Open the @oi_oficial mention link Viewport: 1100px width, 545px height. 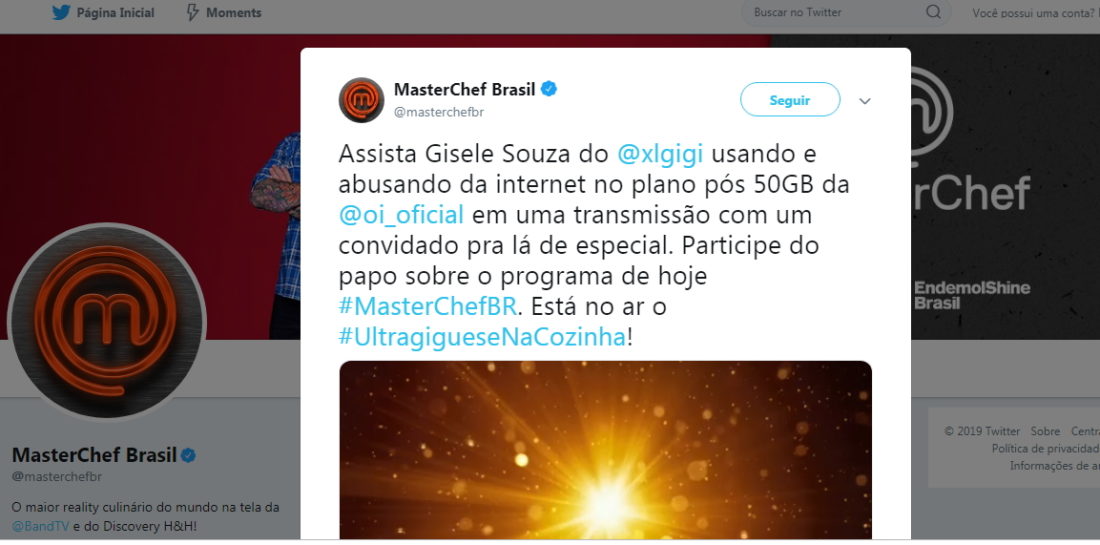(401, 215)
